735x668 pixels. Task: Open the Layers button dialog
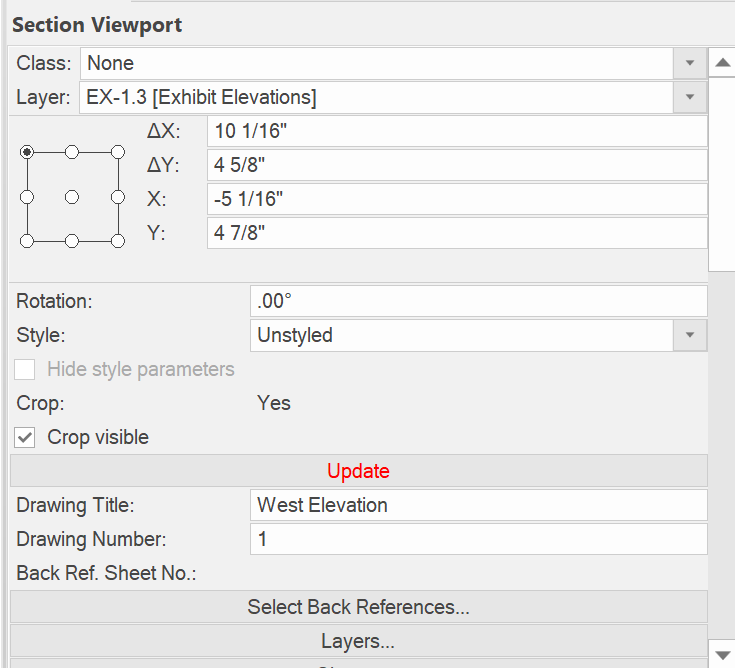click(358, 641)
